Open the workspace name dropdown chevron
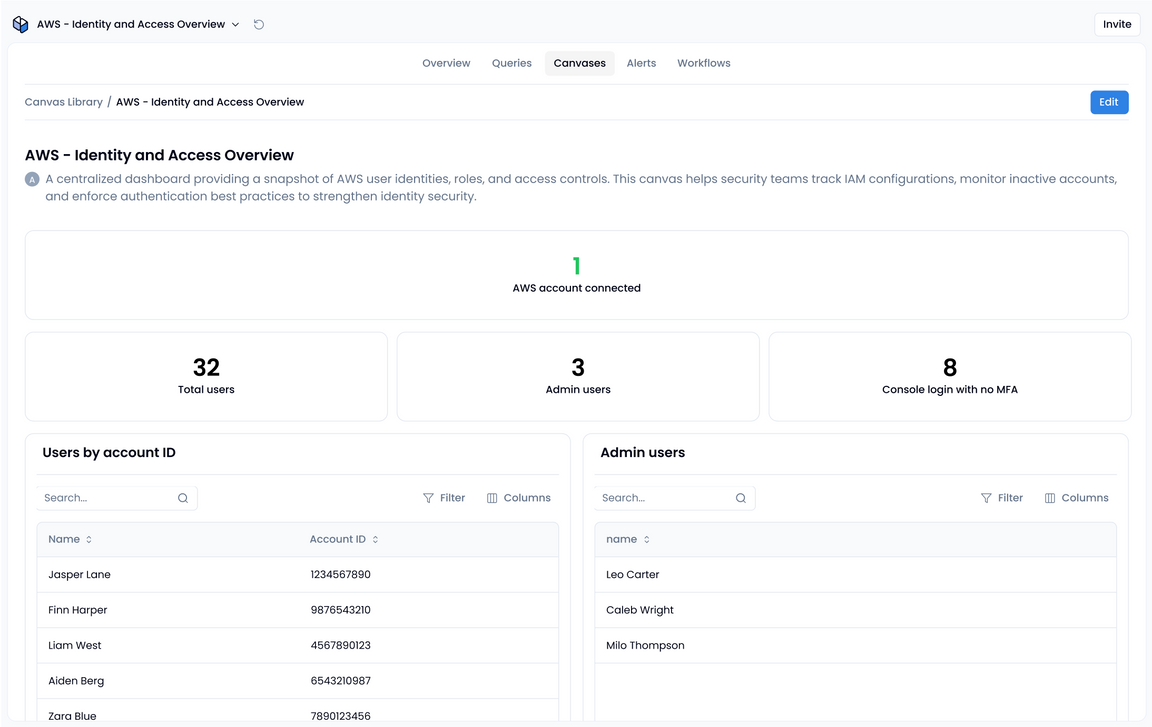The image size is (1152, 727). [x=235, y=24]
